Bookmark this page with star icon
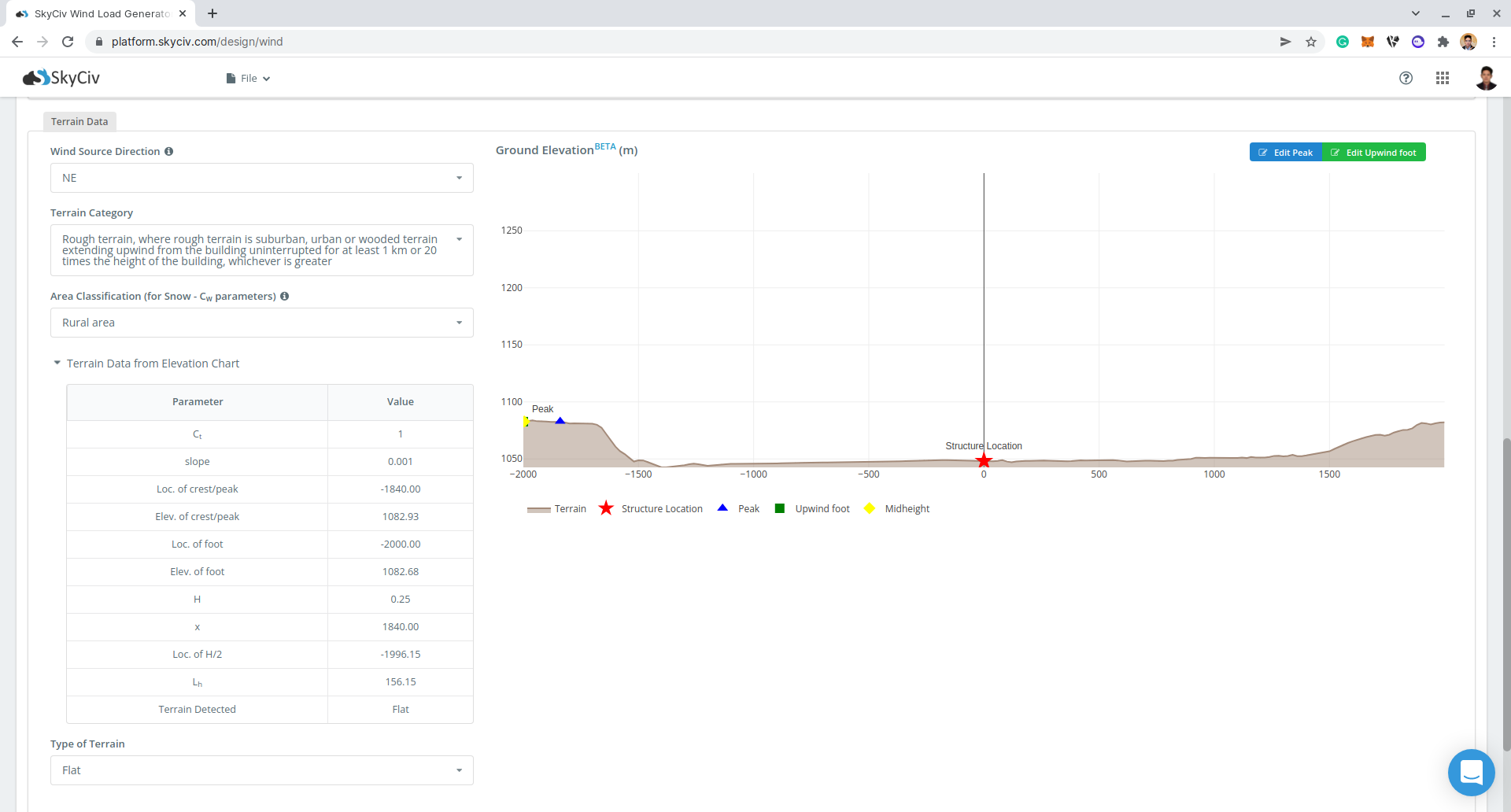The image size is (1511, 812). coord(1310,42)
